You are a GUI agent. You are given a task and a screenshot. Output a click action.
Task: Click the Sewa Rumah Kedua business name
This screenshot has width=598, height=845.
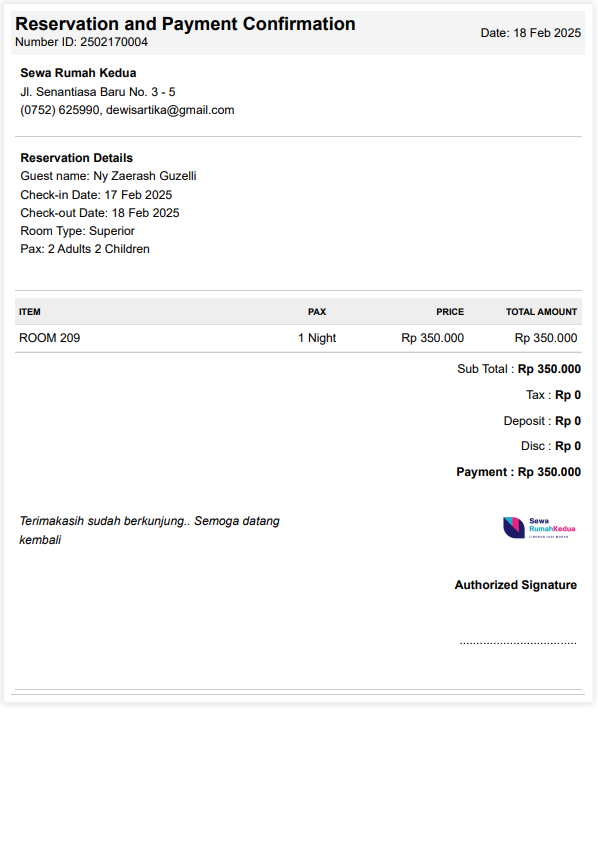tap(78, 73)
